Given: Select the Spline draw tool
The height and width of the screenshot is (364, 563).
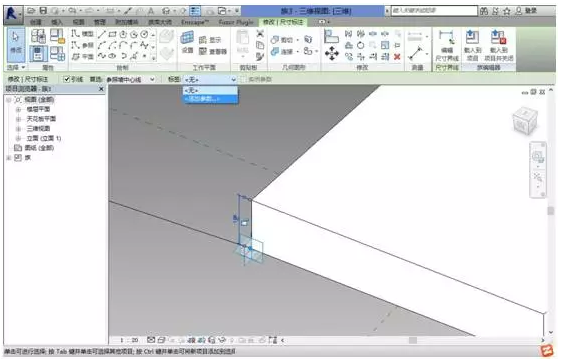Looking at the screenshot, I should (102, 56).
